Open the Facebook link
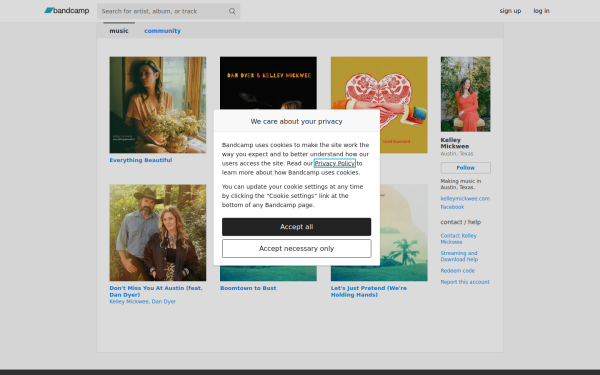This screenshot has width=600, height=375. (x=452, y=207)
